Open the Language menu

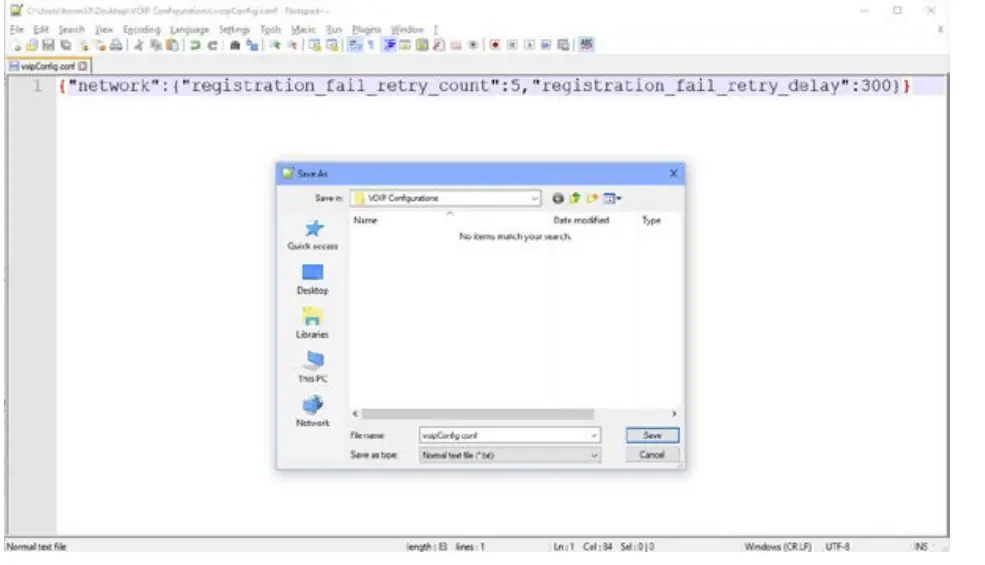(189, 30)
